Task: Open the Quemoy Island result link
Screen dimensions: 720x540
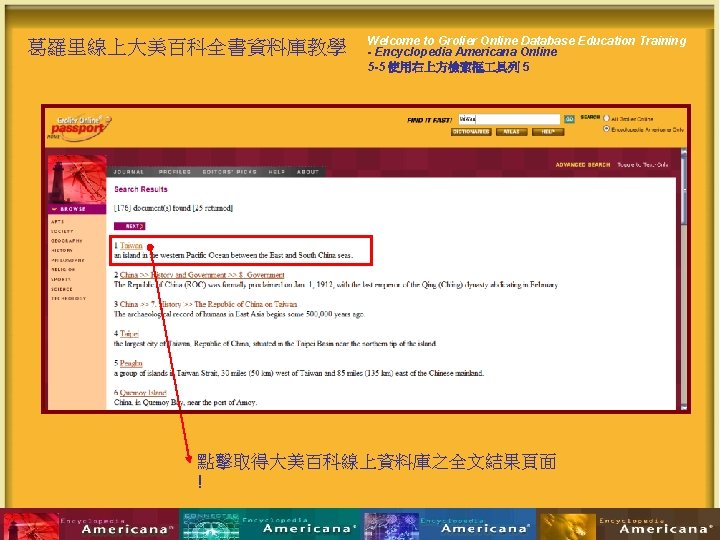Action: coord(143,393)
